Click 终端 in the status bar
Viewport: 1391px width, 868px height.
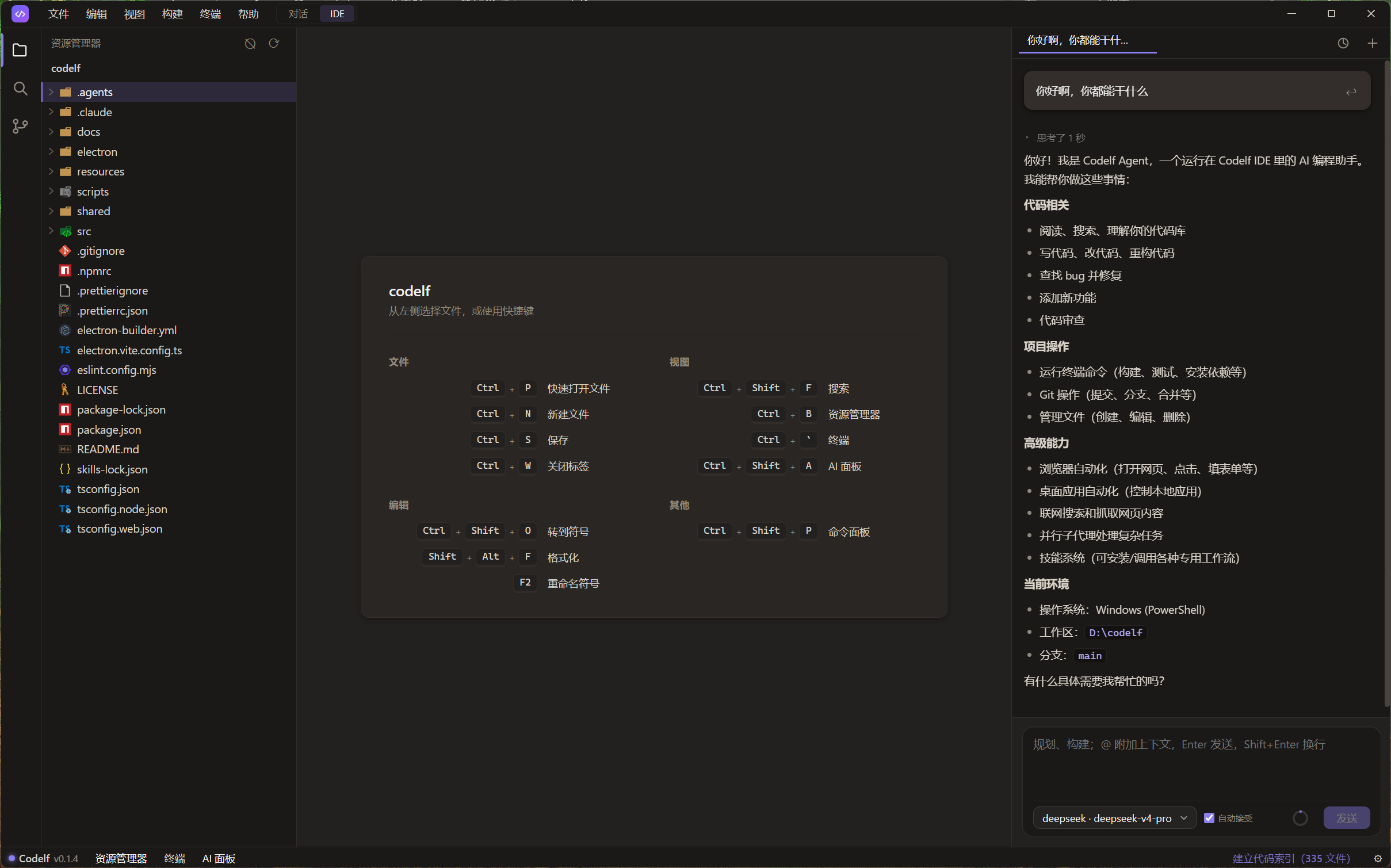click(x=175, y=859)
